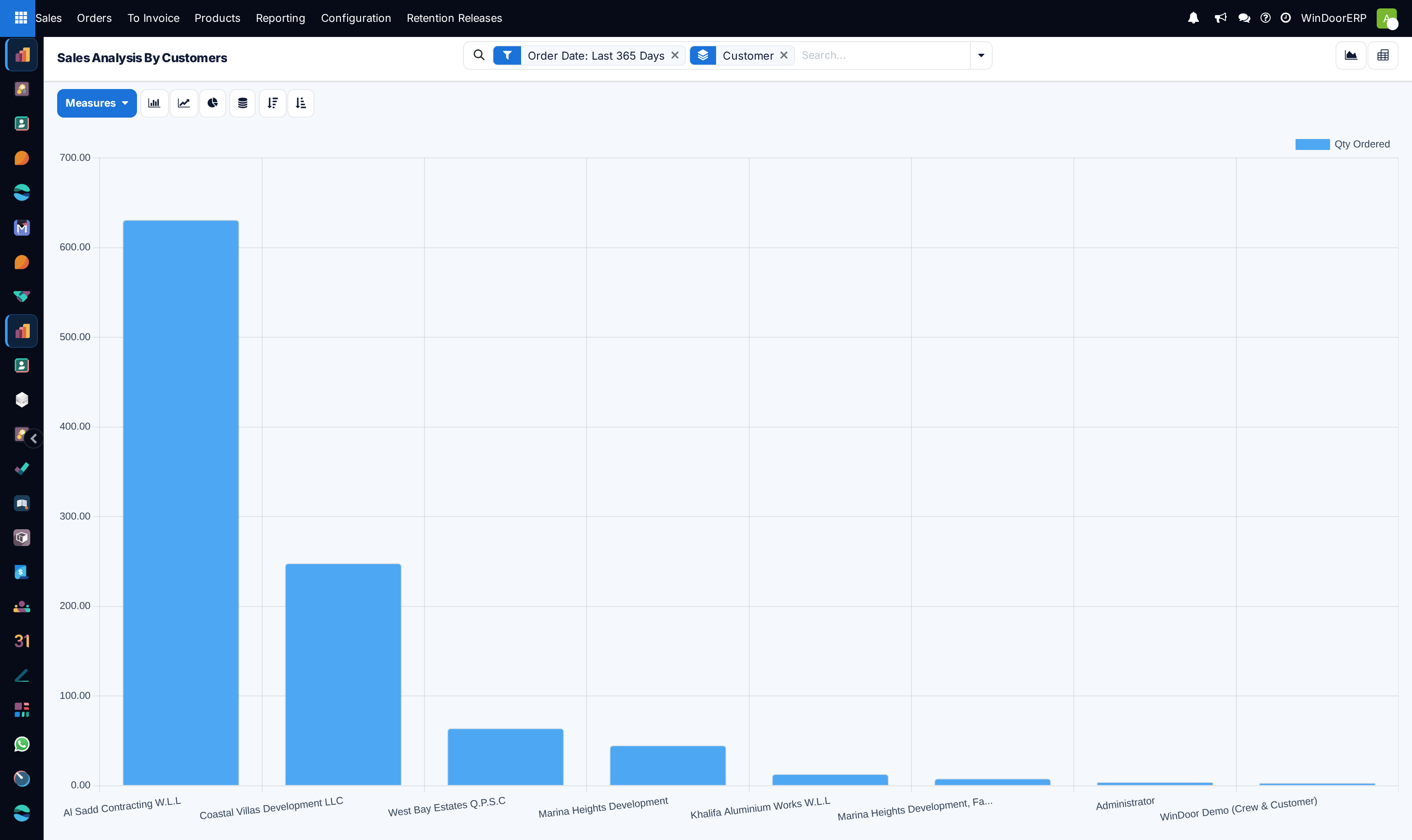Click the search magnifier icon
The height and width of the screenshot is (840, 1412).
[479, 55]
